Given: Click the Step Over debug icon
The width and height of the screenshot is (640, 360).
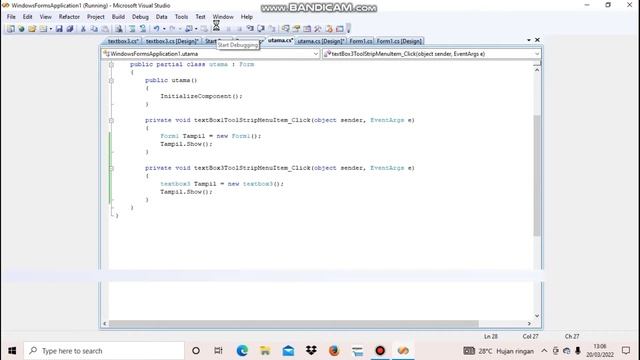Looking at the screenshot, I should tap(261, 29).
